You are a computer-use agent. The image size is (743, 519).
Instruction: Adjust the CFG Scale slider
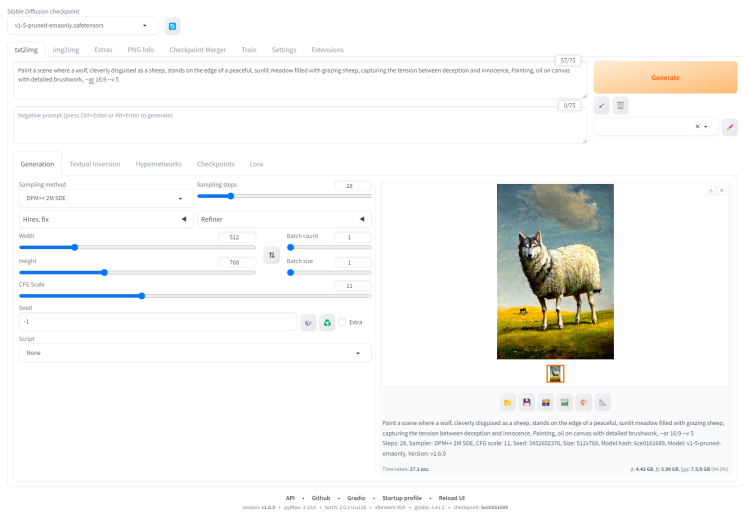point(195,296)
